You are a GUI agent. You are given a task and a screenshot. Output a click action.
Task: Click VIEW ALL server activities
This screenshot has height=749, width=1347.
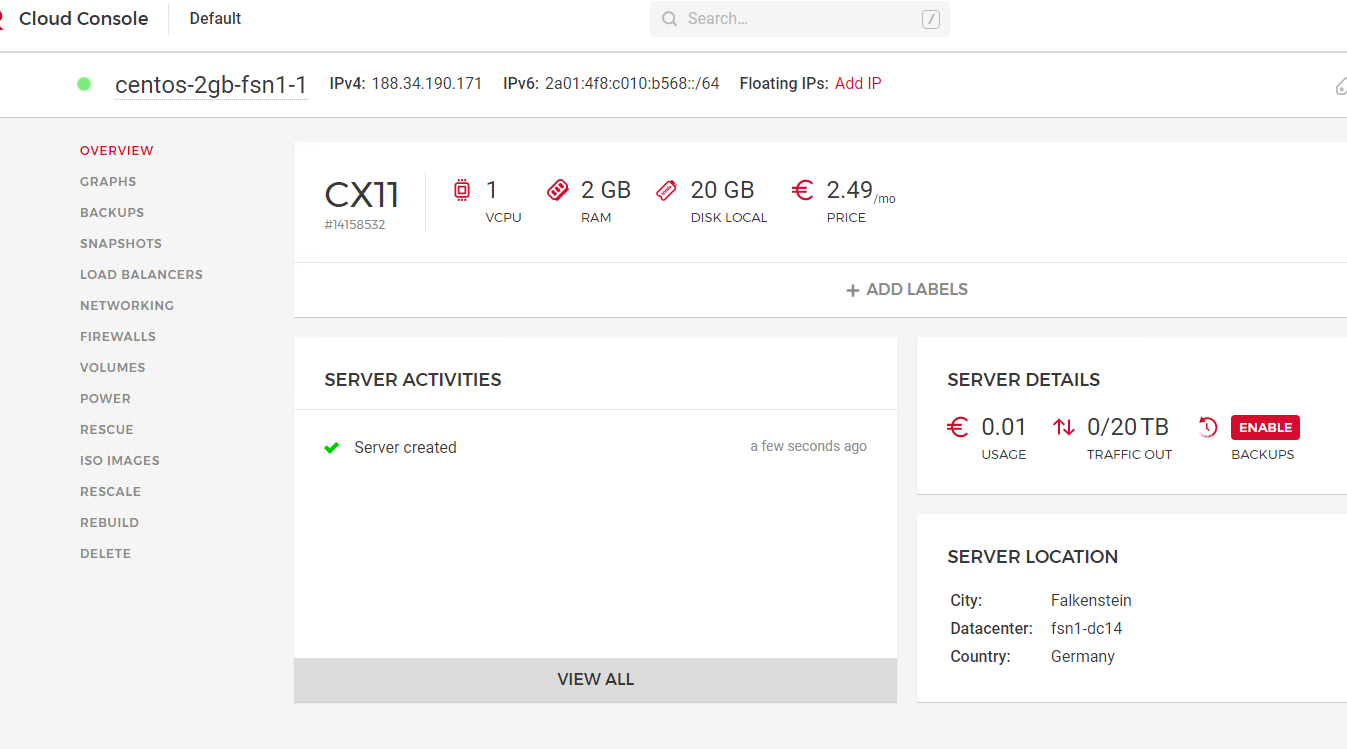[x=595, y=680]
